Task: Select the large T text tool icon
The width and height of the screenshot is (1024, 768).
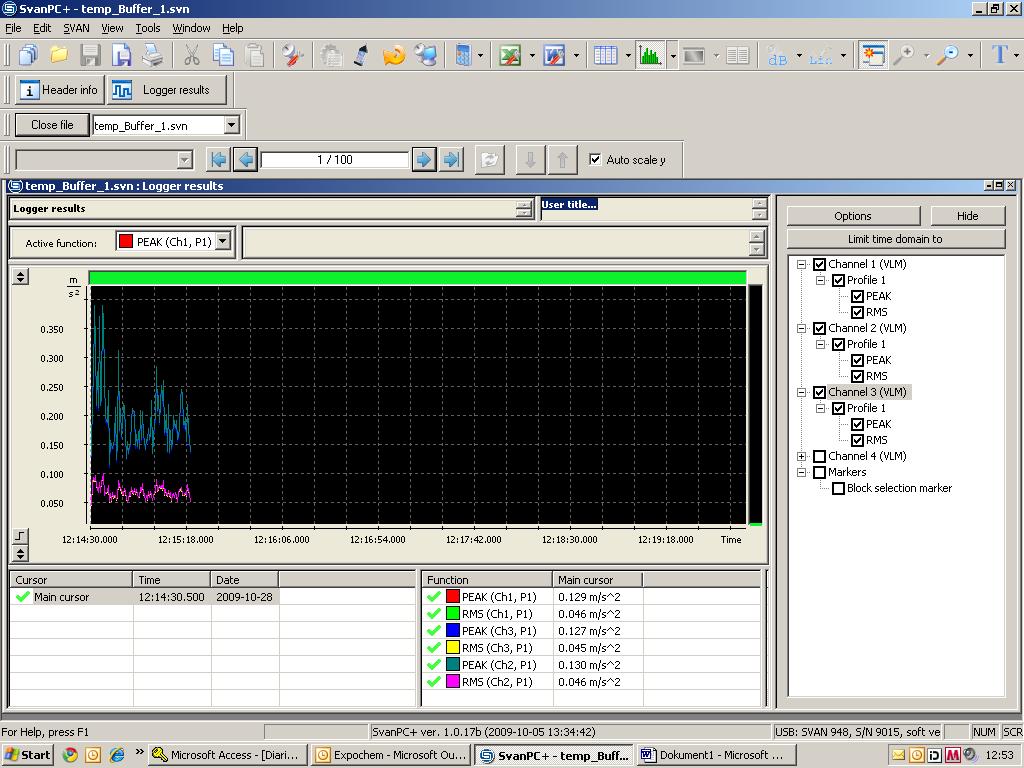Action: pyautogui.click(x=999, y=55)
